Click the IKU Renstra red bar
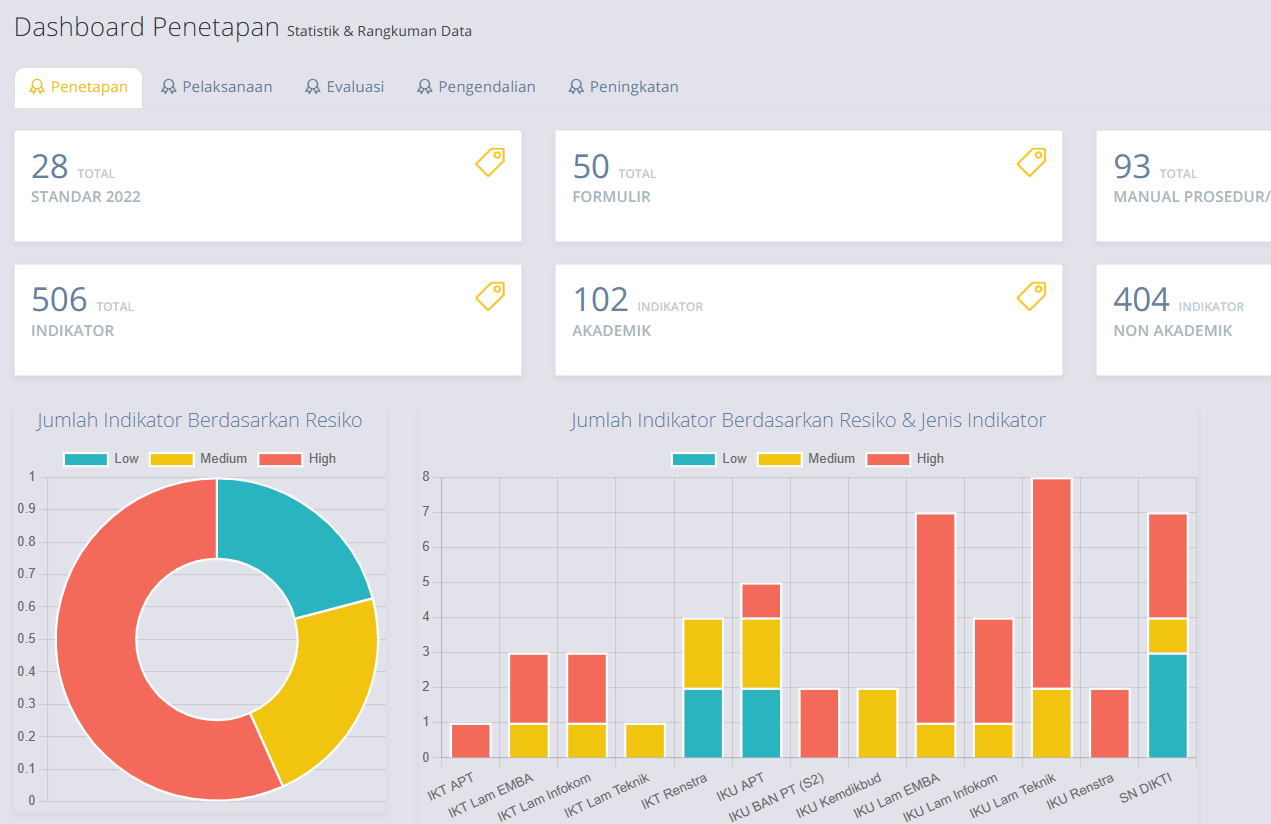Screen dimensions: 1271x824 click(x=1109, y=723)
